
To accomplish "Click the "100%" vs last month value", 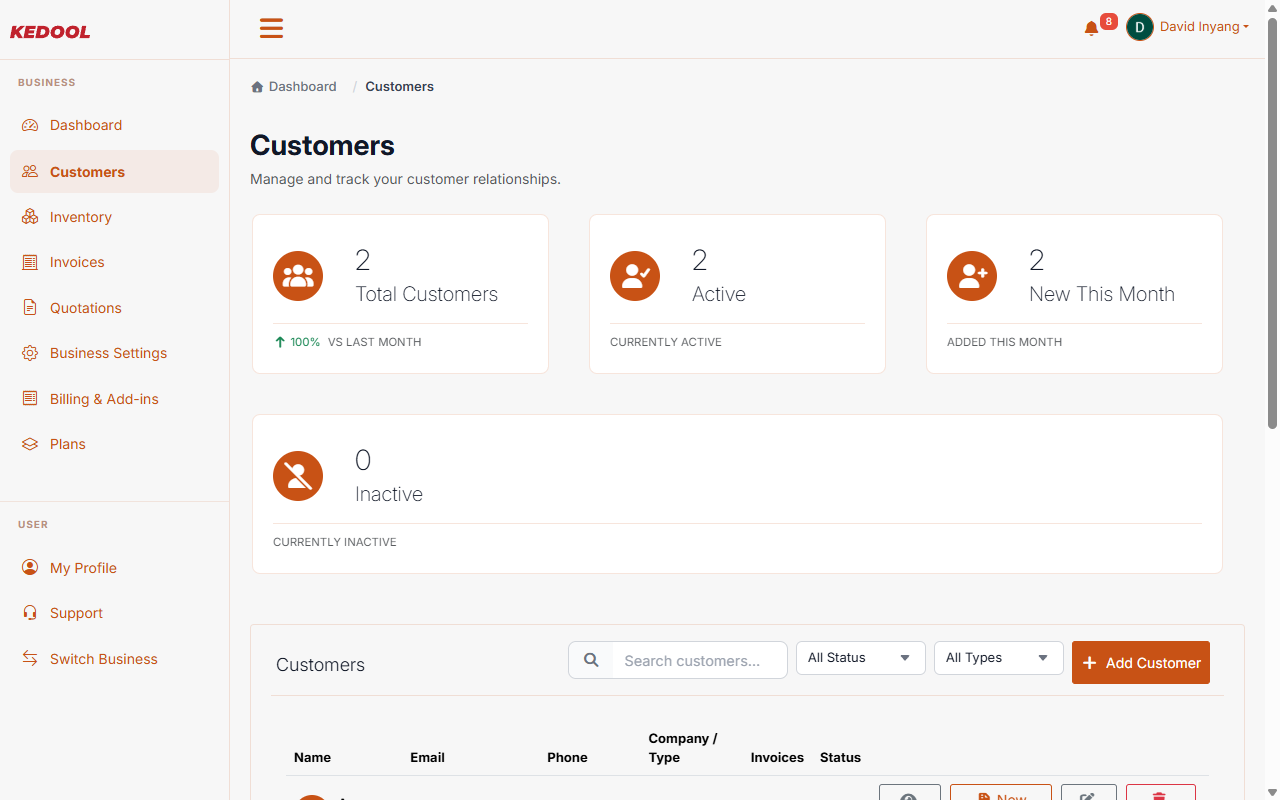I will tap(305, 342).
